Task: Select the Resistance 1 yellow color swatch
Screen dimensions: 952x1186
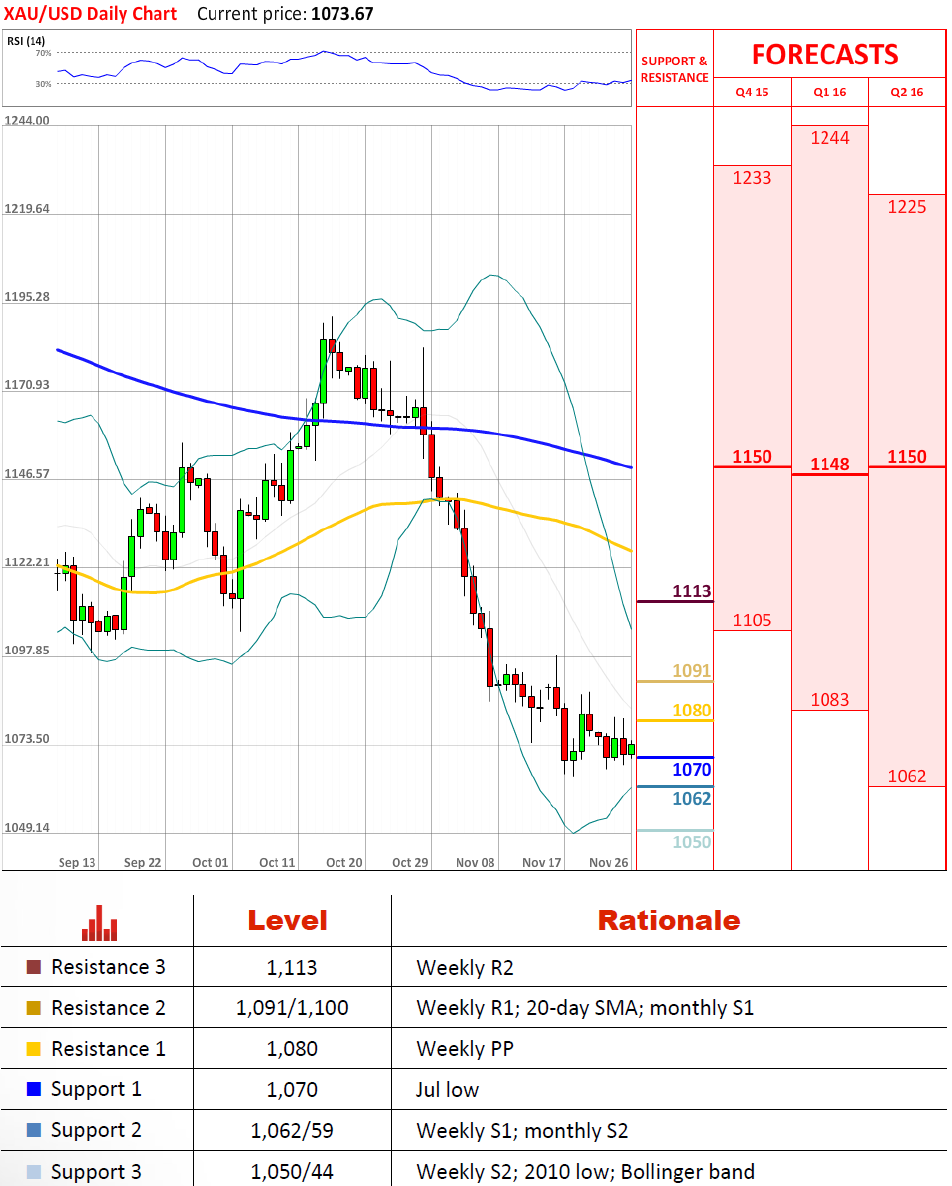Action: (33, 1048)
